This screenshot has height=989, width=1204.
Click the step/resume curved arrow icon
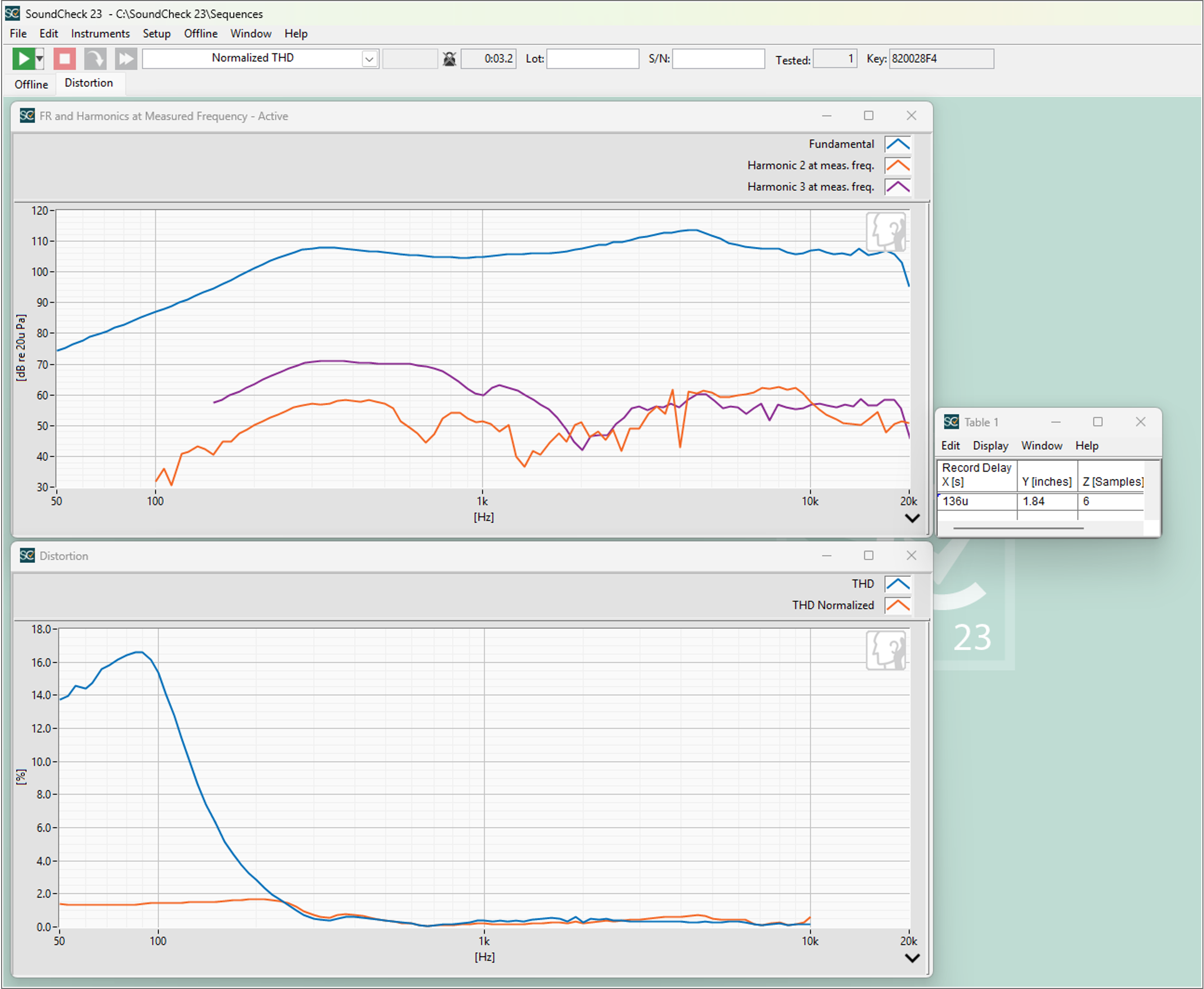pos(95,59)
